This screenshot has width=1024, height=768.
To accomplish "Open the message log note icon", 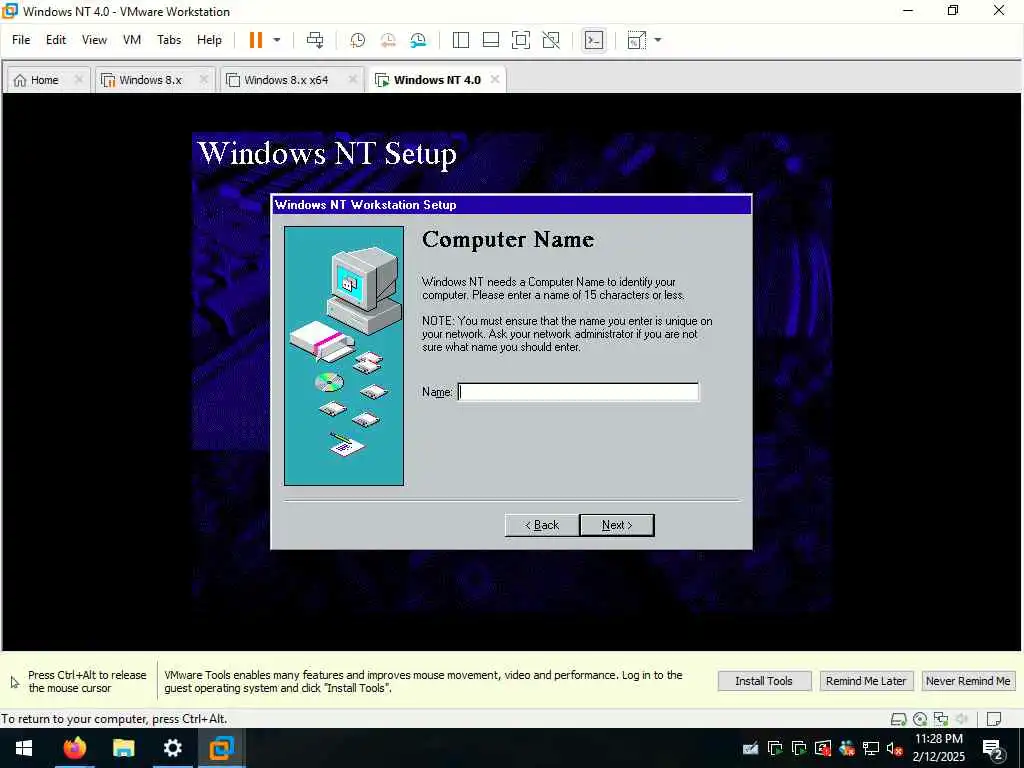I will pos(993,719).
